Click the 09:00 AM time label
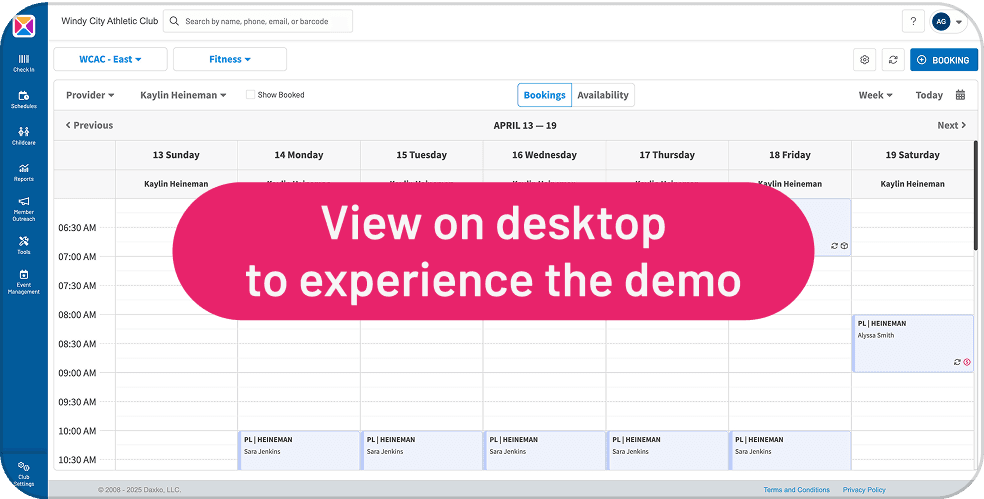 click(77, 373)
